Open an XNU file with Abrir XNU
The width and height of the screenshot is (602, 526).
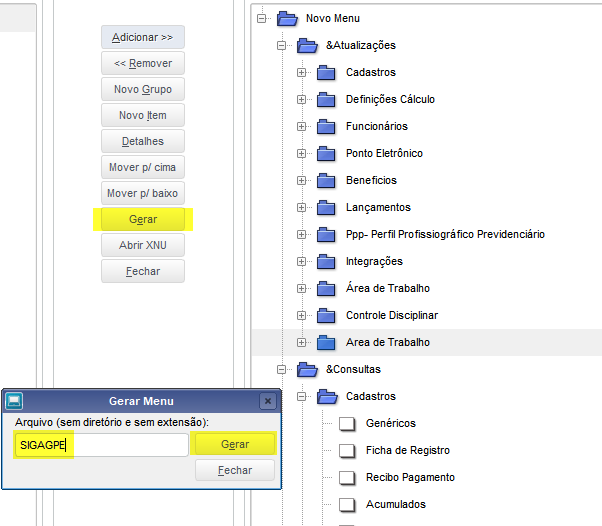tap(143, 245)
